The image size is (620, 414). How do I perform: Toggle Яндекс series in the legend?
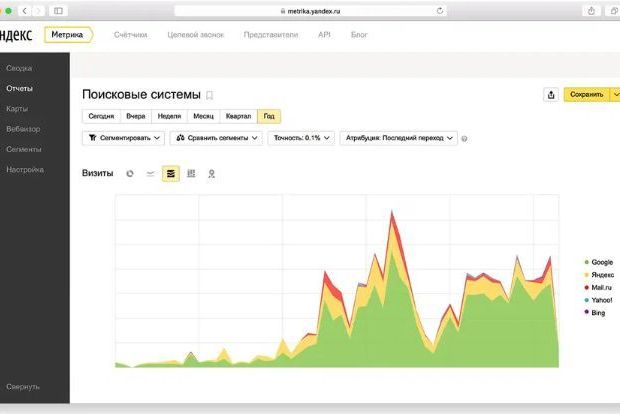click(x=599, y=275)
